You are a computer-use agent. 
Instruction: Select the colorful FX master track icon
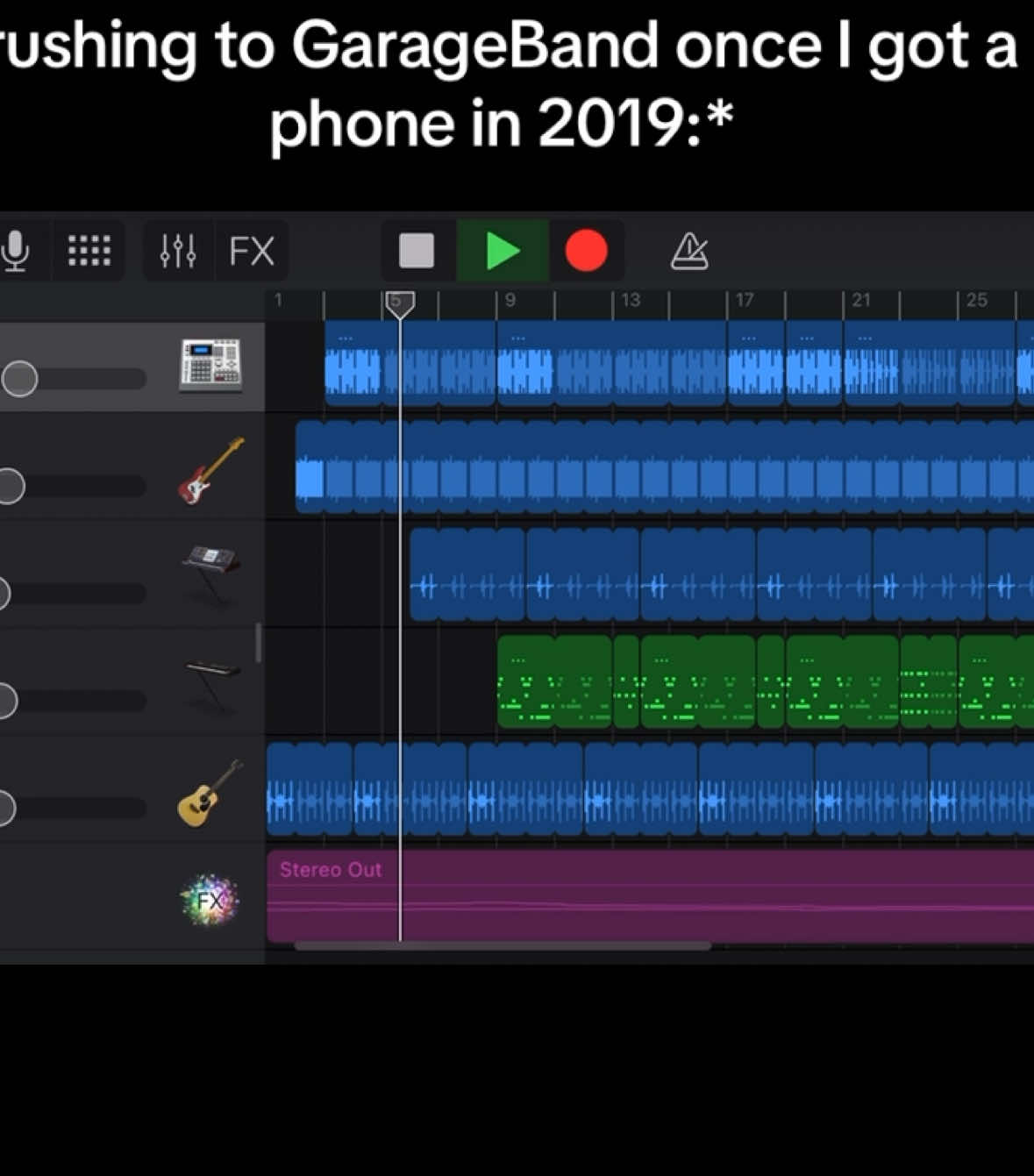(209, 900)
